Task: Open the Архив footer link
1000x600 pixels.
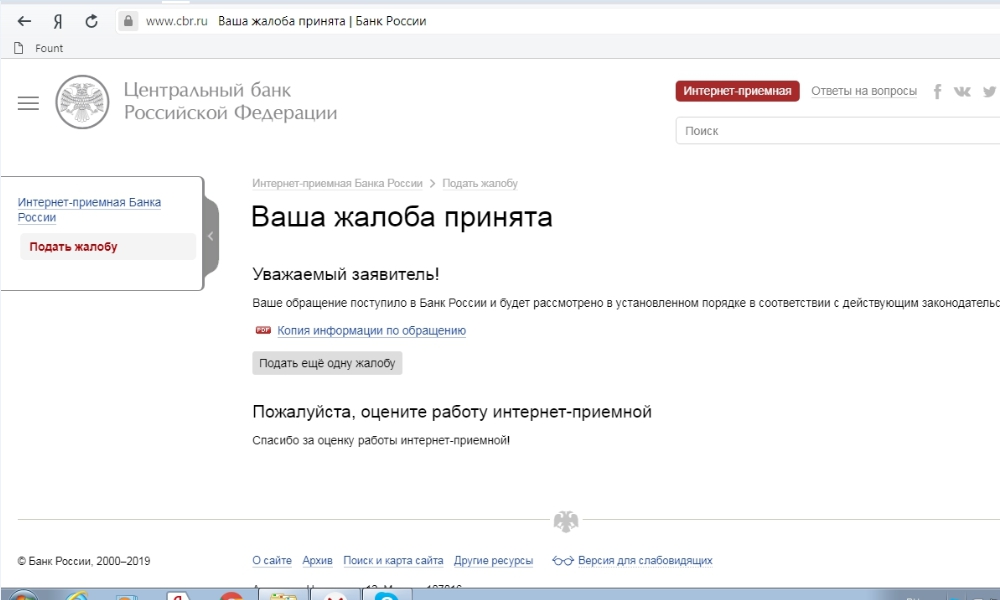Action: point(317,560)
